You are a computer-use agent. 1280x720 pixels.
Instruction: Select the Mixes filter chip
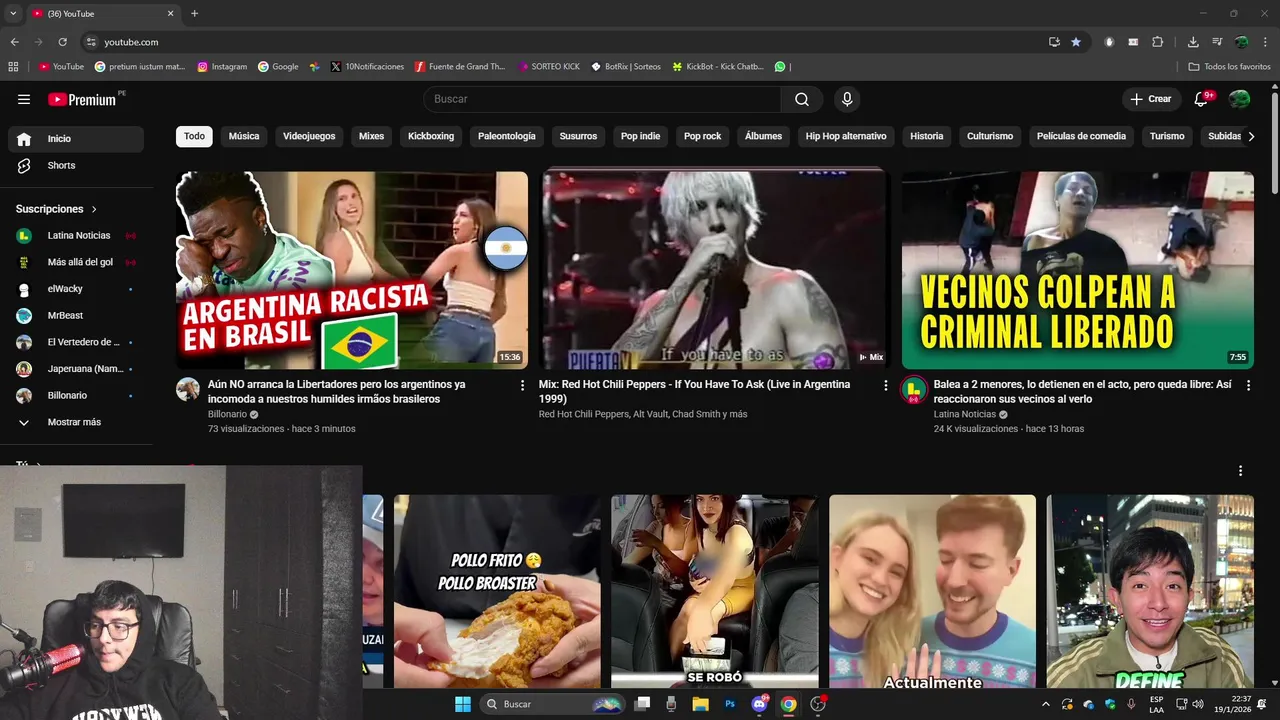tap(371, 136)
